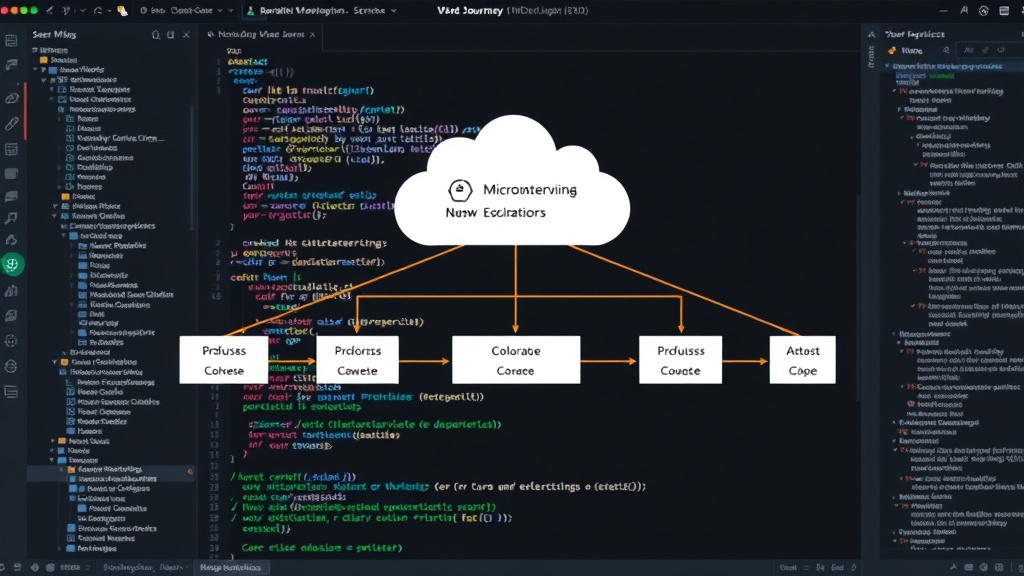Open the bar chart icon in the activity bar
Viewport: 1024px width, 576px height.
pos(11,291)
